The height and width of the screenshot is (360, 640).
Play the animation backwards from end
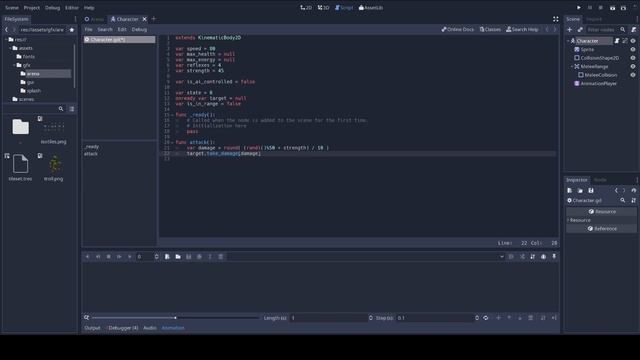(x=98, y=257)
